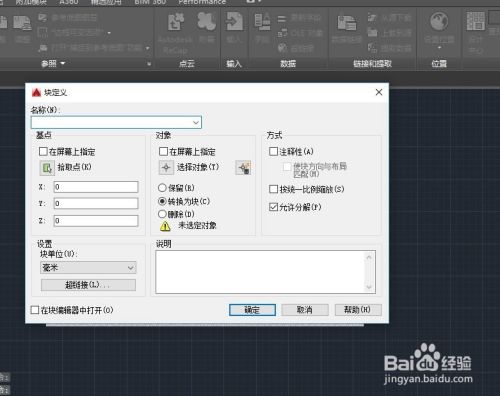The image size is (500, 396).
Task: Click the Extract Data ribbon icon
Action: 372,48
